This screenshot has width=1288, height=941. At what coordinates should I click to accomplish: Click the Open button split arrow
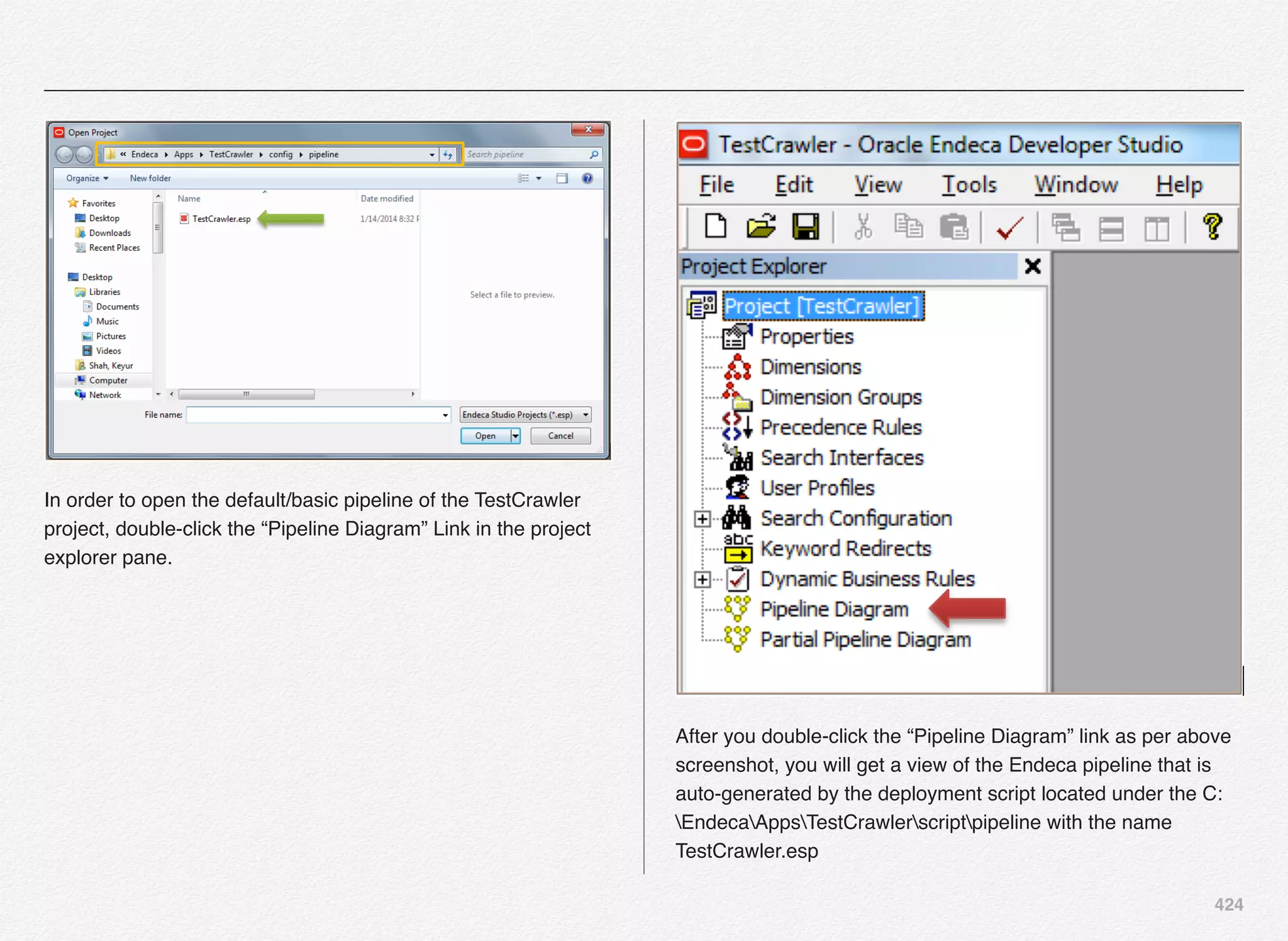(x=516, y=436)
